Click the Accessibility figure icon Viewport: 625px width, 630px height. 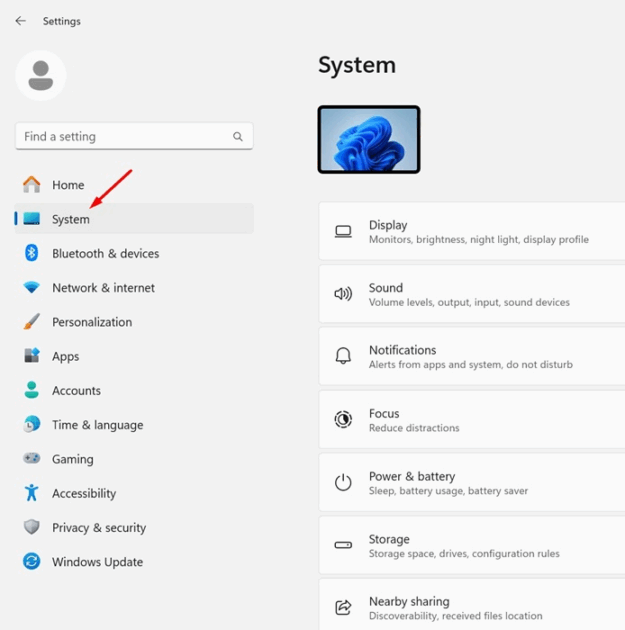31,493
